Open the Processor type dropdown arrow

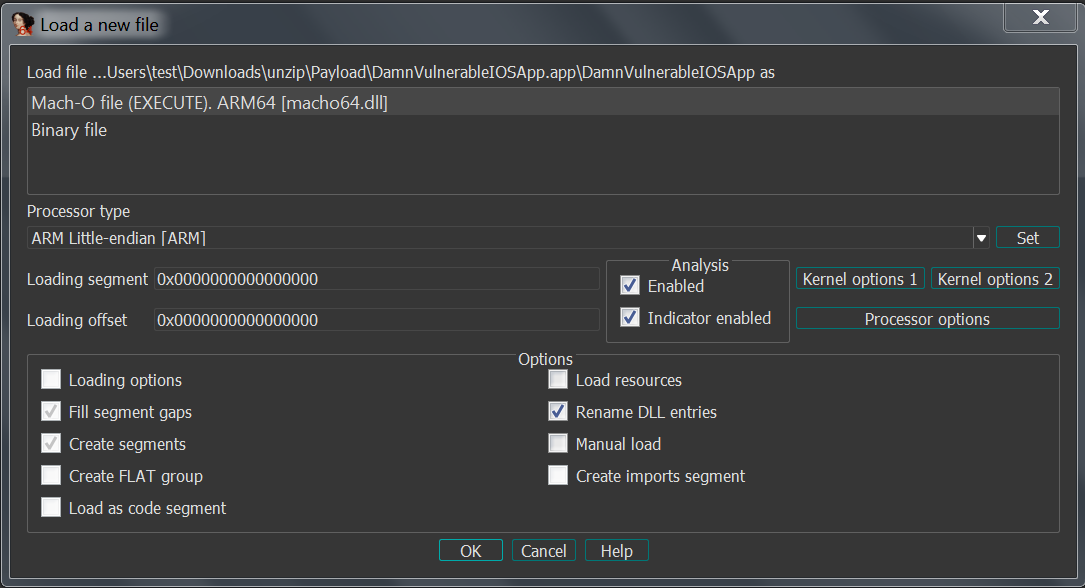981,238
